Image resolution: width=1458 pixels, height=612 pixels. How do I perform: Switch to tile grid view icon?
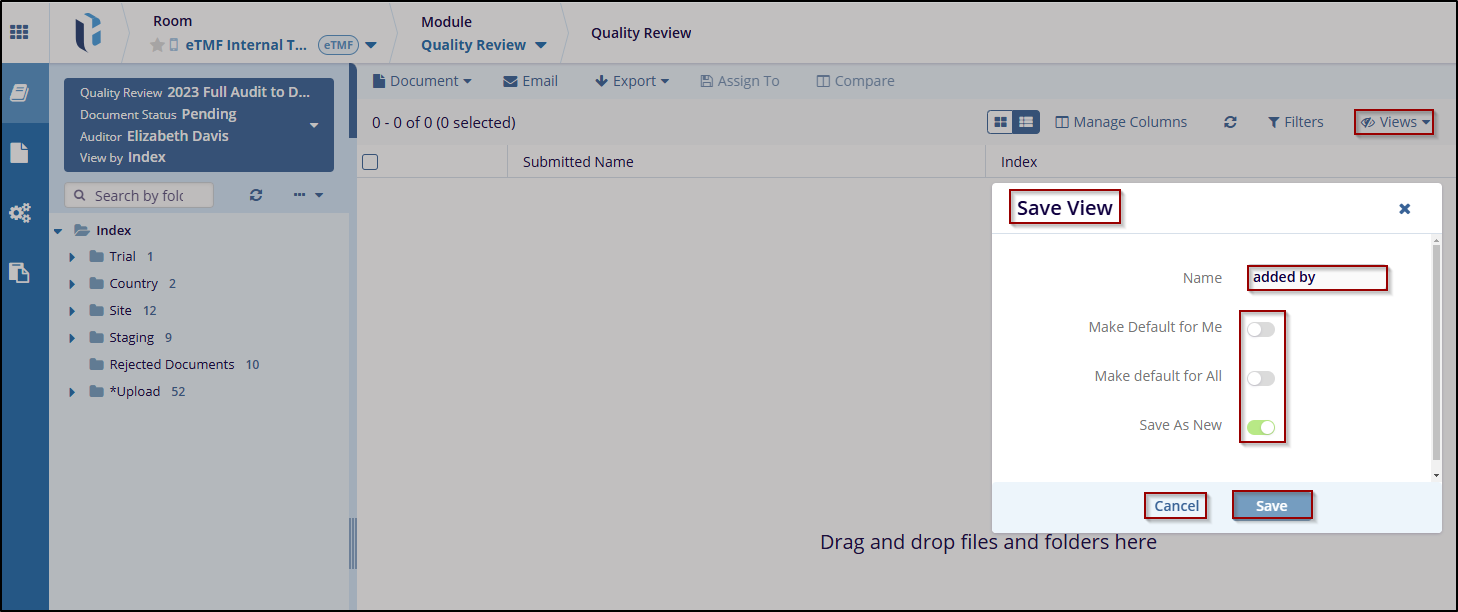[x=1000, y=122]
